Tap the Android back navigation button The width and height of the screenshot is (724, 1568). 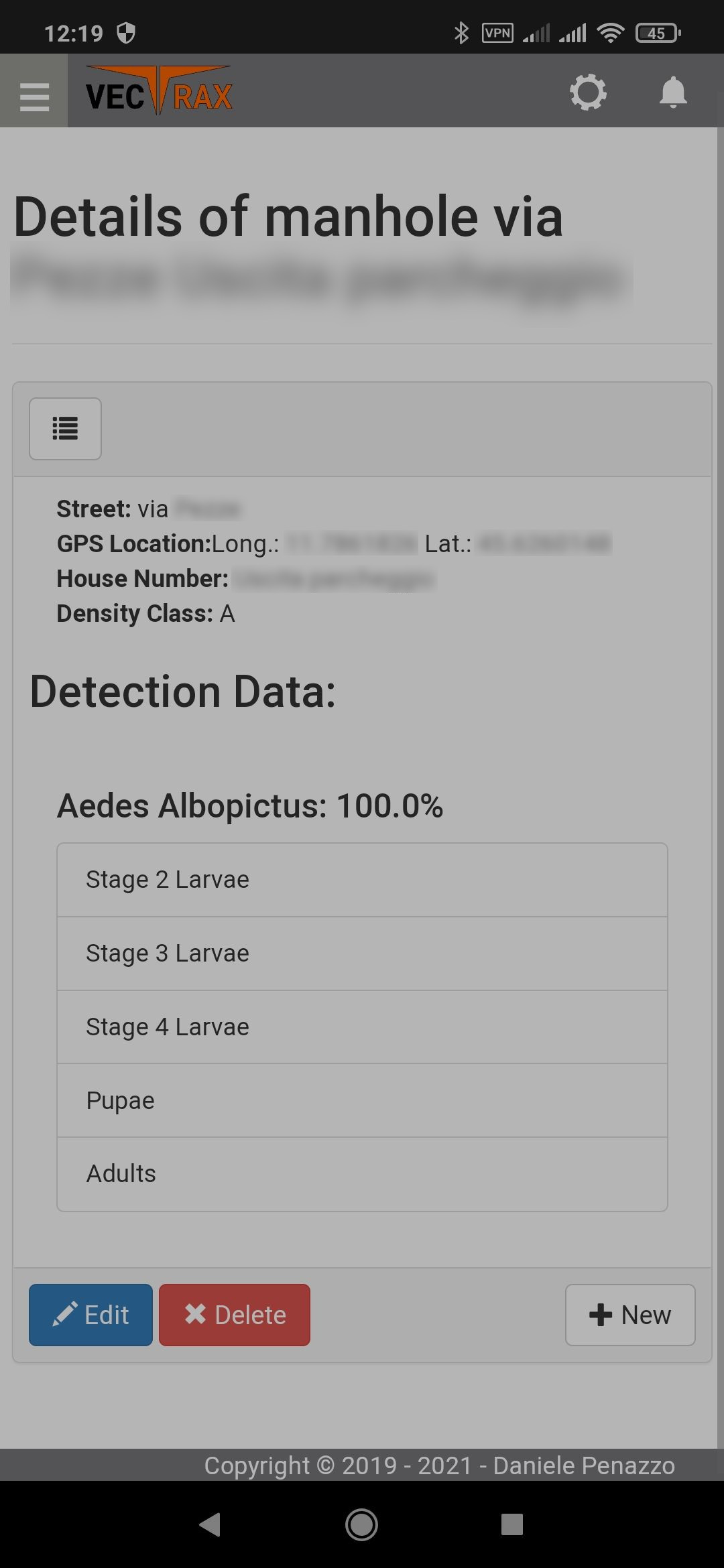pyautogui.click(x=210, y=1524)
